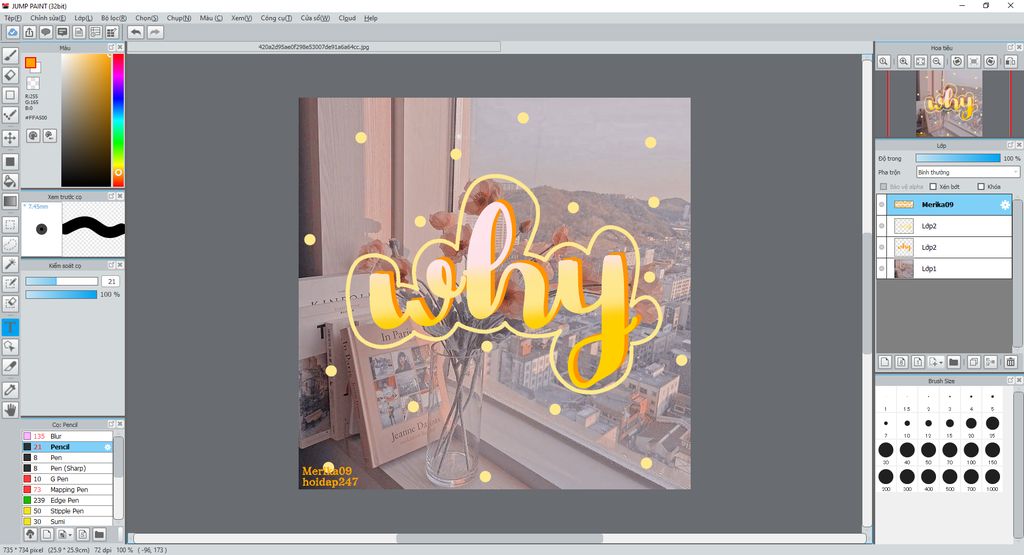Open the Công cụ menu
The height and width of the screenshot is (555, 1024).
pyautogui.click(x=276, y=18)
